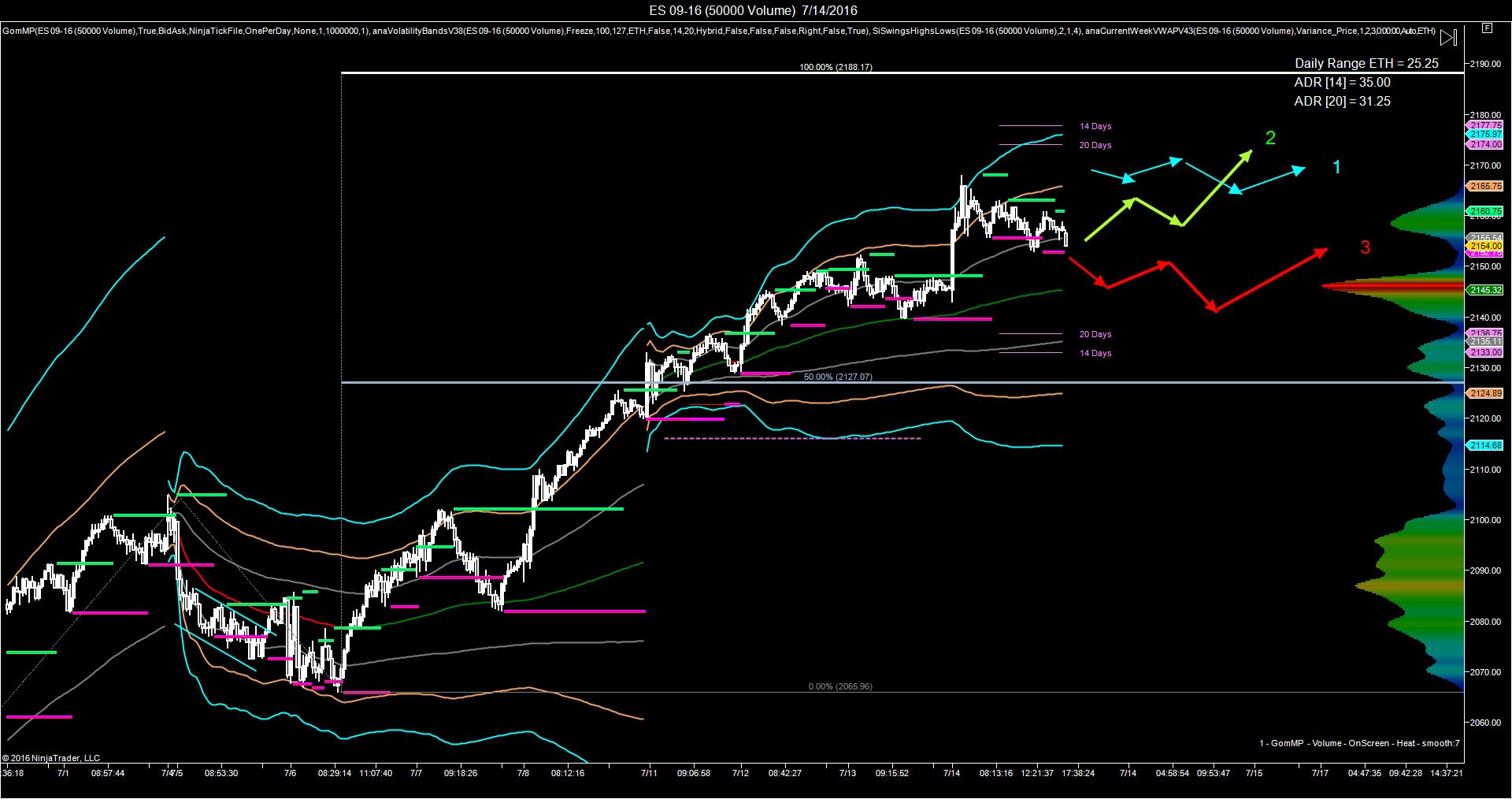This screenshot has width=1512, height=799.
Task: Click the 08:29:14 time axis label
Action: 335,773
